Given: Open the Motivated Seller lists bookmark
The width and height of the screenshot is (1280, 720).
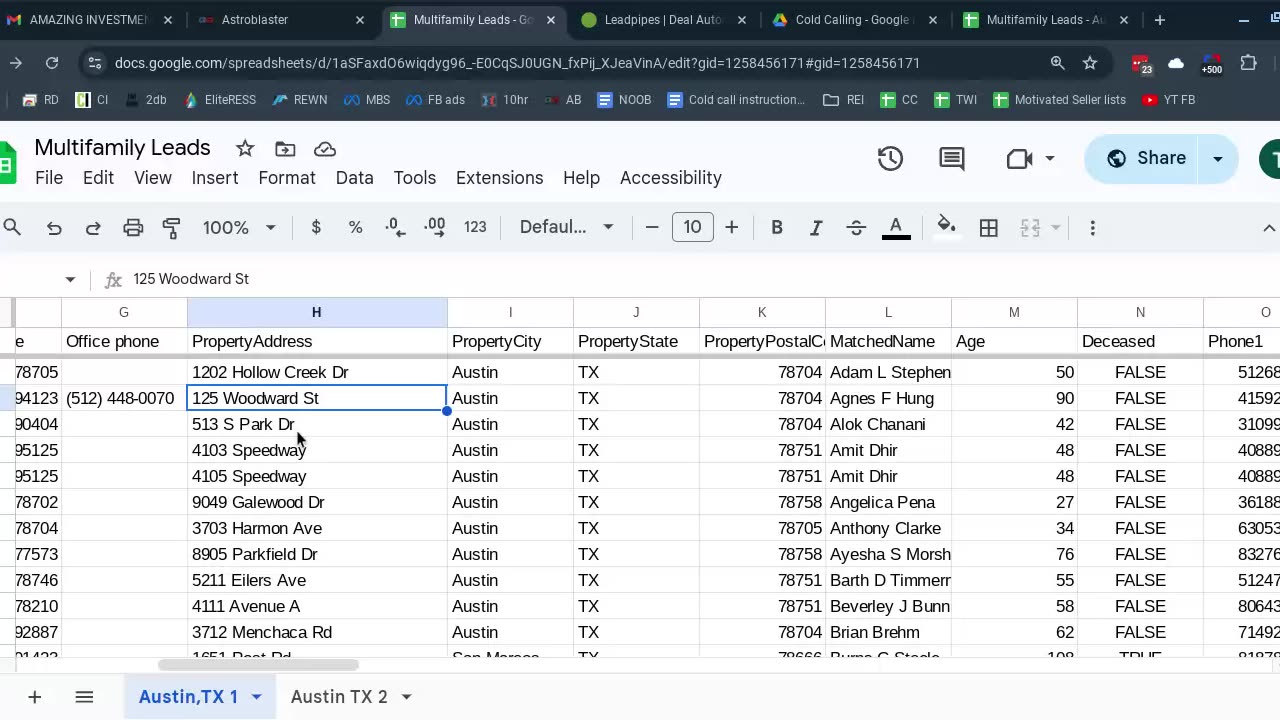Looking at the screenshot, I should pyautogui.click(x=1059, y=100).
